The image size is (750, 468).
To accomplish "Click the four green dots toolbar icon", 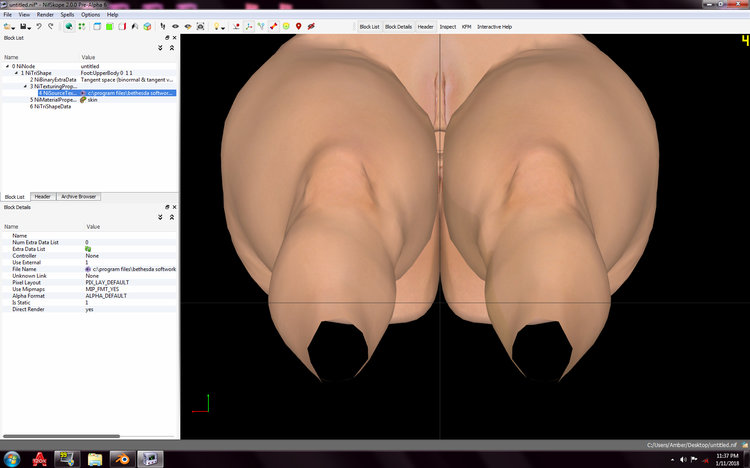I will click(x=82, y=27).
